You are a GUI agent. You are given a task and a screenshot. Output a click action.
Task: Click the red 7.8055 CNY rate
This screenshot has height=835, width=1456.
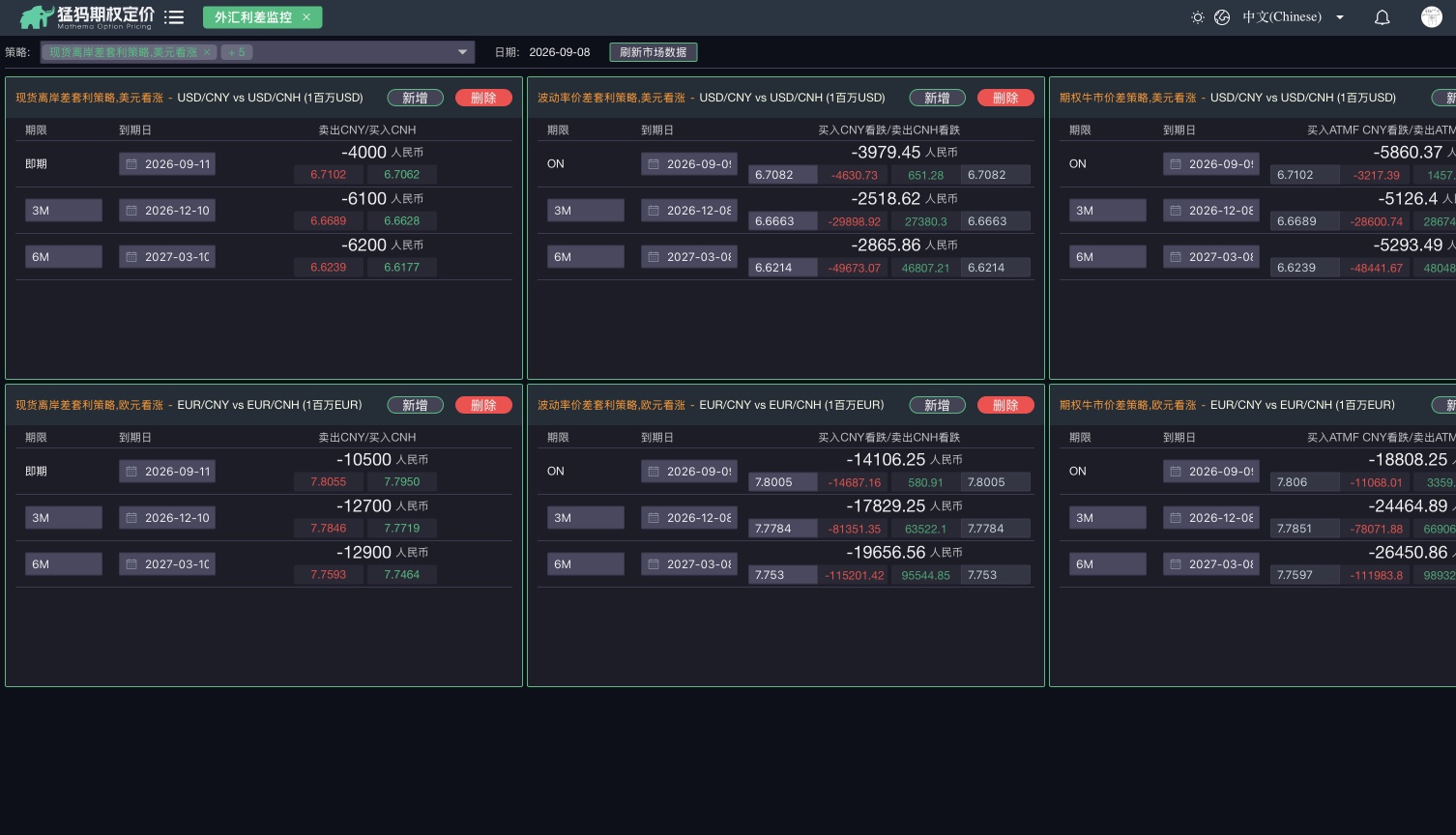(328, 482)
